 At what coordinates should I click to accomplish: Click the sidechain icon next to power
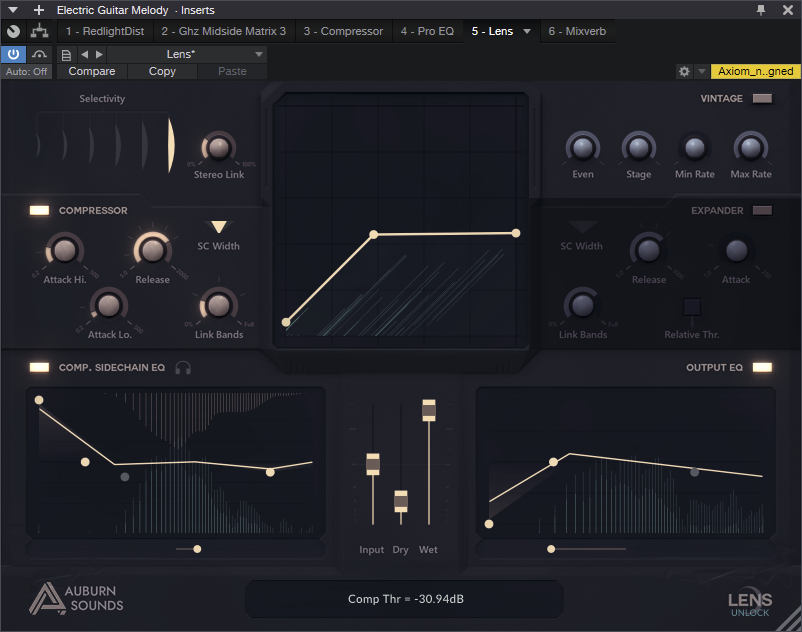pos(39,54)
